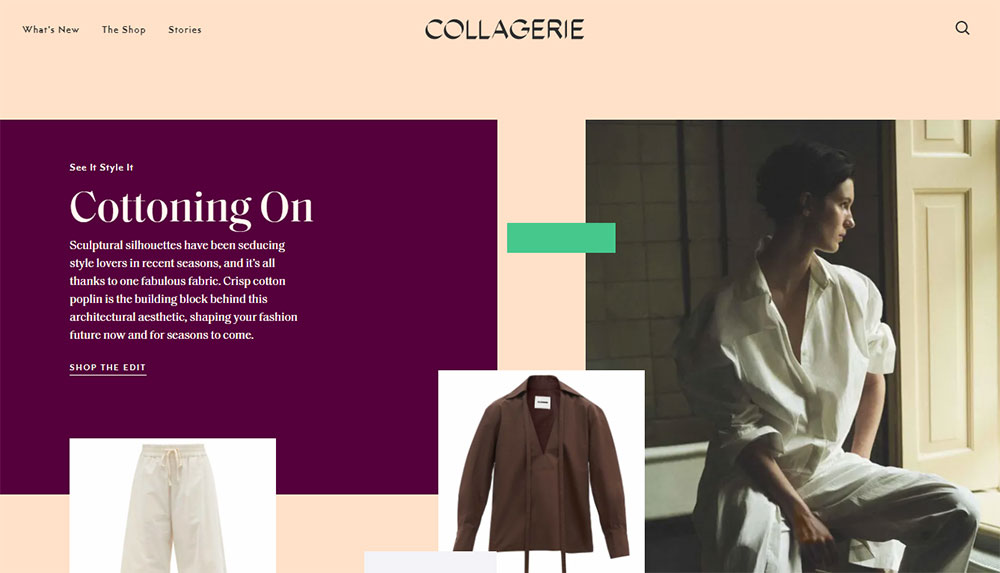Viewport: 1000px width, 573px height.
Task: Open the search magnifier icon
Action: point(962,28)
